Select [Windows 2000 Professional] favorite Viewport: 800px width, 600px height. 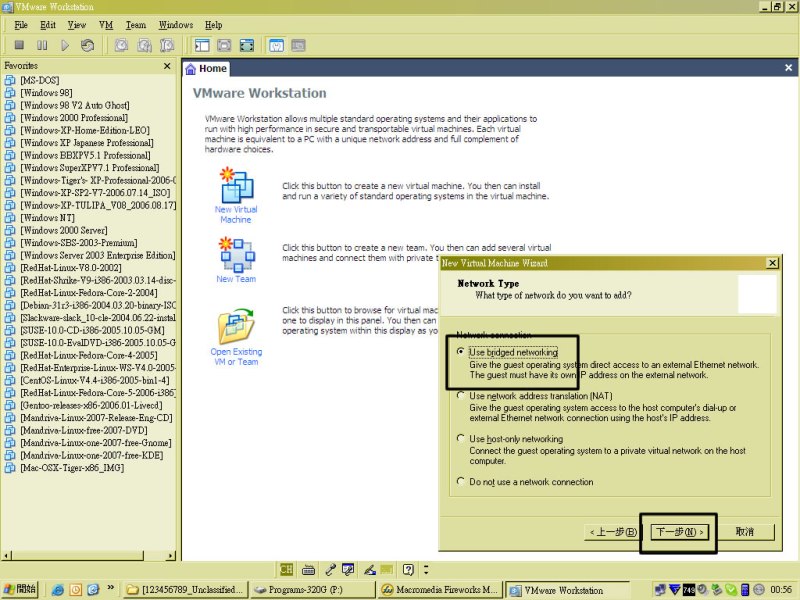coord(74,118)
